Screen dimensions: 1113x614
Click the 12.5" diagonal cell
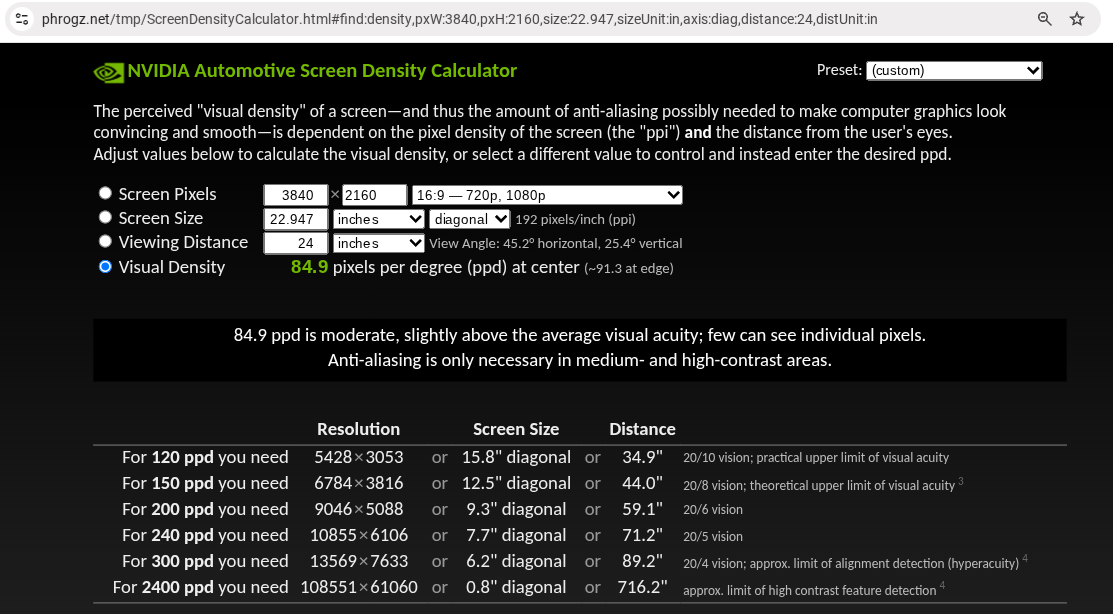pyautogui.click(x=516, y=483)
